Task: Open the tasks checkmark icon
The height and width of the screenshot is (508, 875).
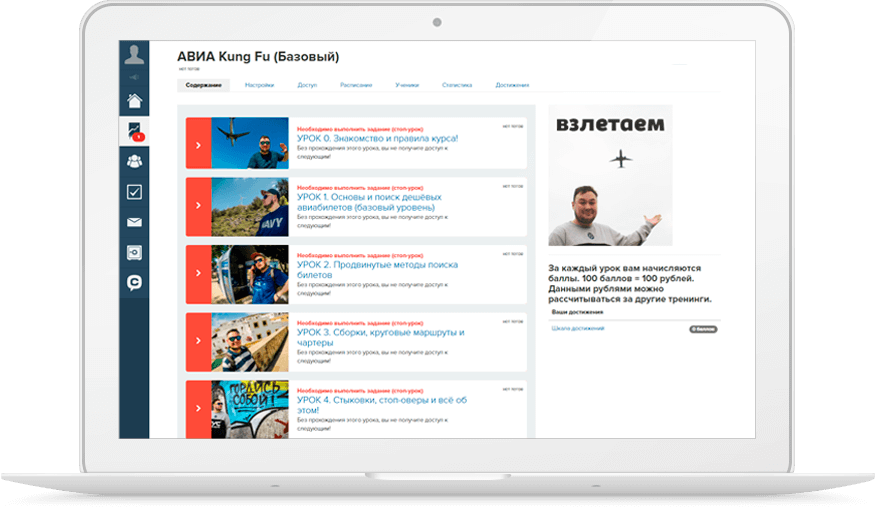Action: point(134,192)
